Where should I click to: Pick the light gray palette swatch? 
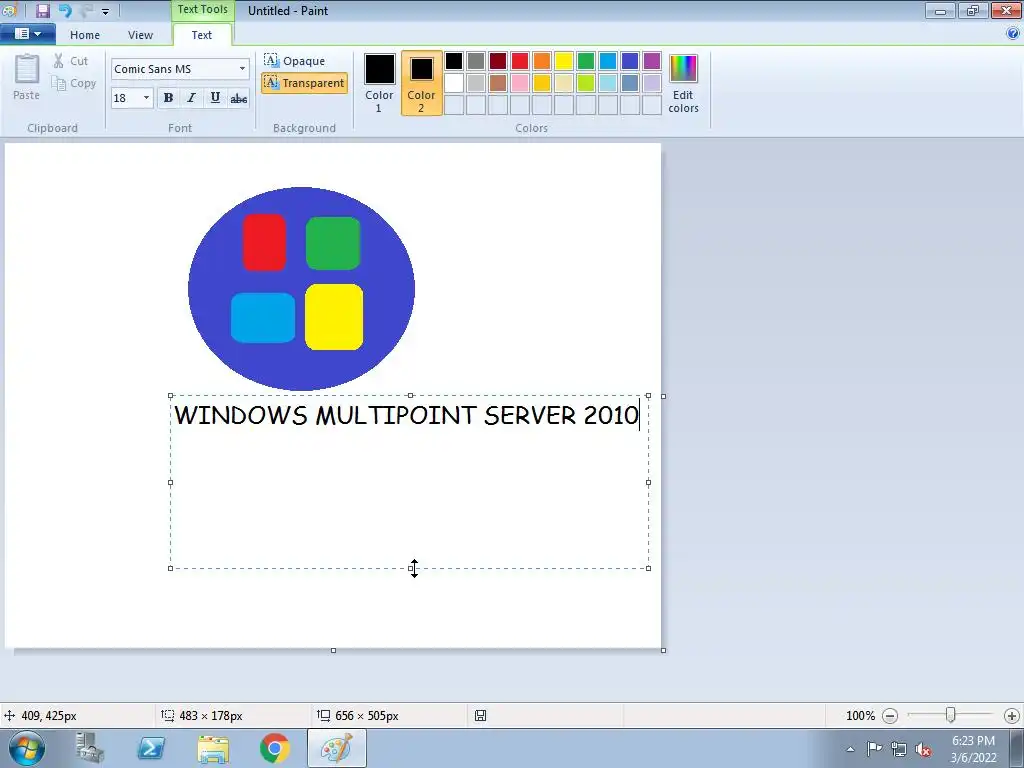coord(476,83)
